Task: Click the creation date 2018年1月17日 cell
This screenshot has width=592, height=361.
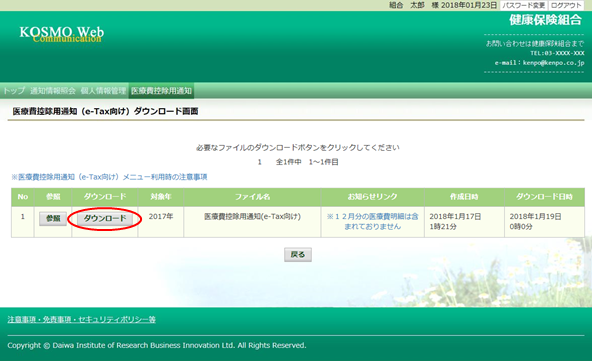Action: tap(464, 222)
